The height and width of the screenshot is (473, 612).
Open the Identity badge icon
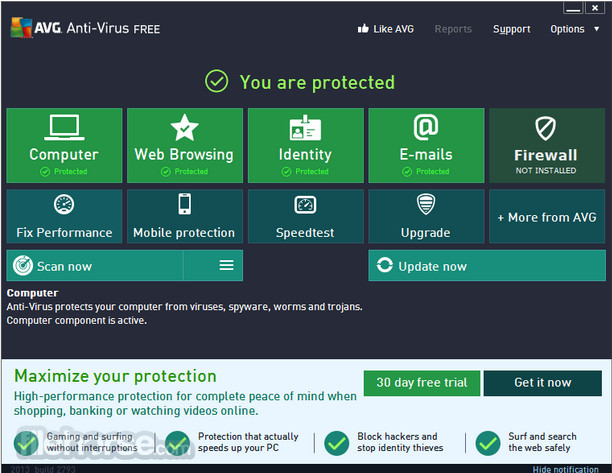(x=305, y=128)
